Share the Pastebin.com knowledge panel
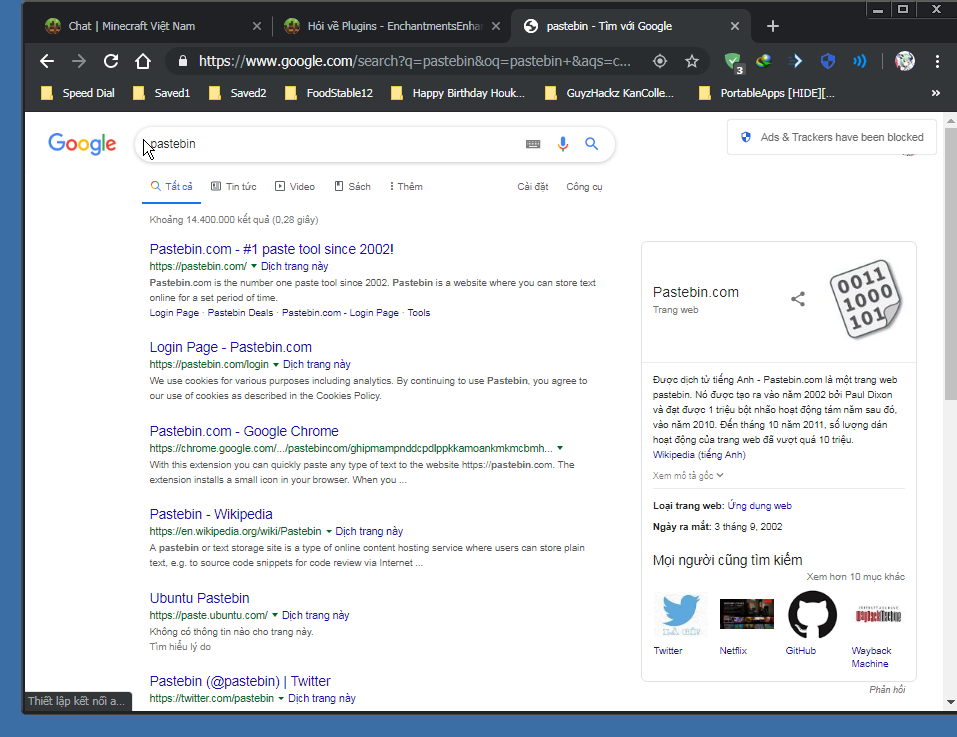This screenshot has width=957, height=737. click(798, 299)
